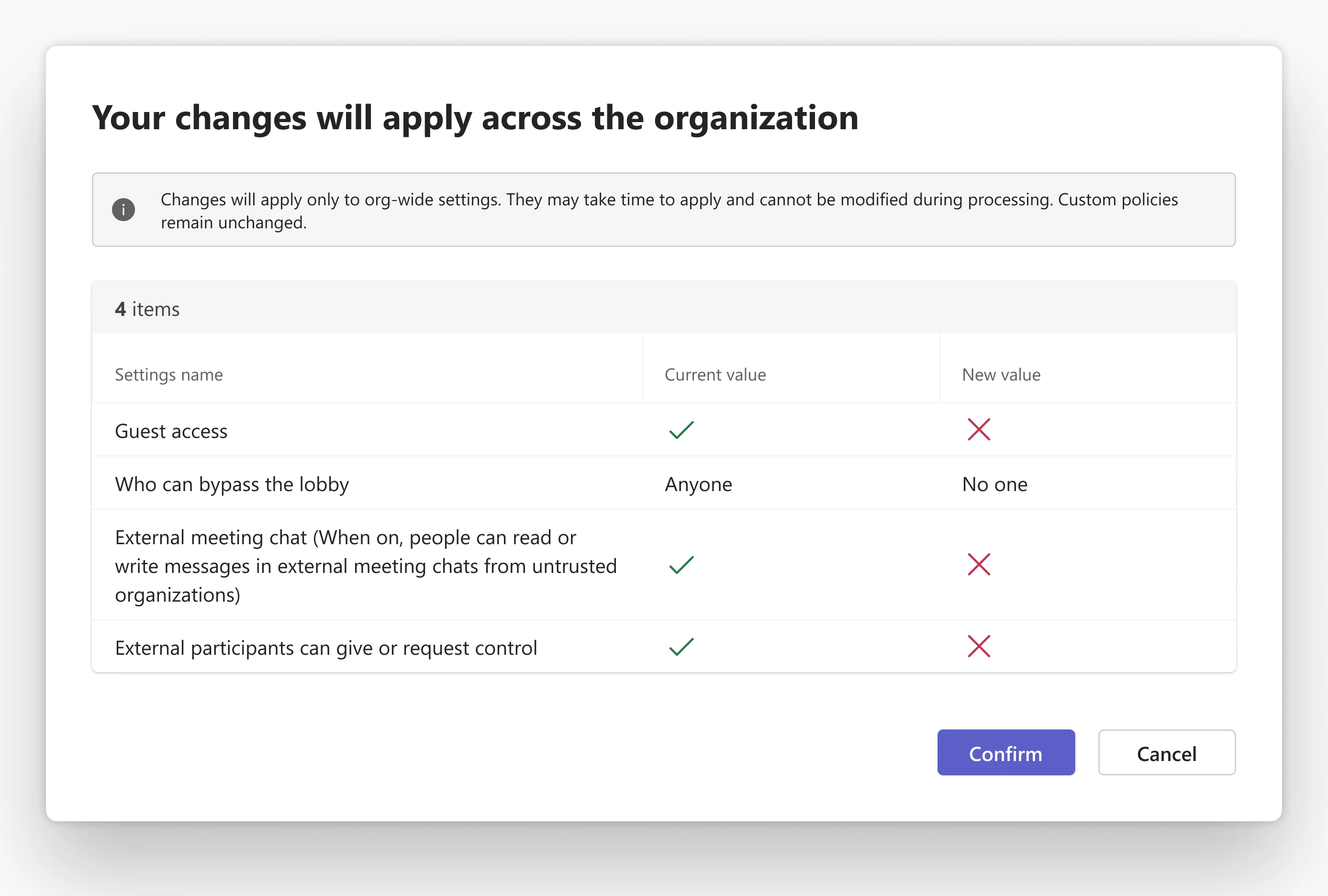Click the Confirm button
Image resolution: width=1328 pixels, height=896 pixels.
(x=1006, y=752)
